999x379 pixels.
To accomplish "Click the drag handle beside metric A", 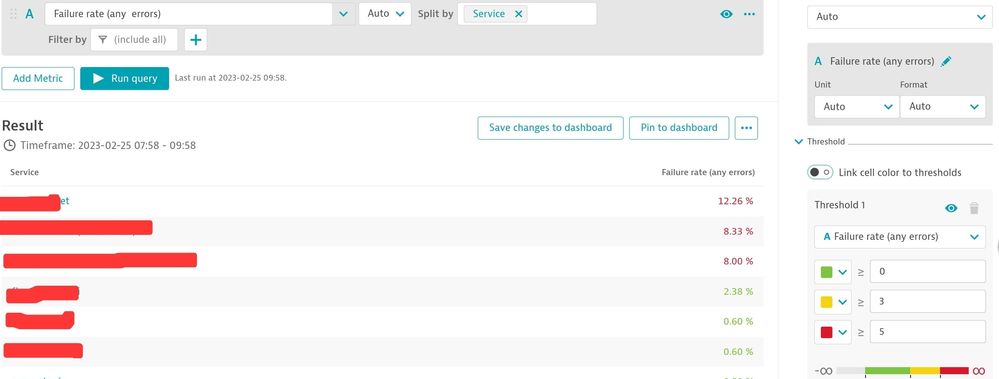I will 13,14.
